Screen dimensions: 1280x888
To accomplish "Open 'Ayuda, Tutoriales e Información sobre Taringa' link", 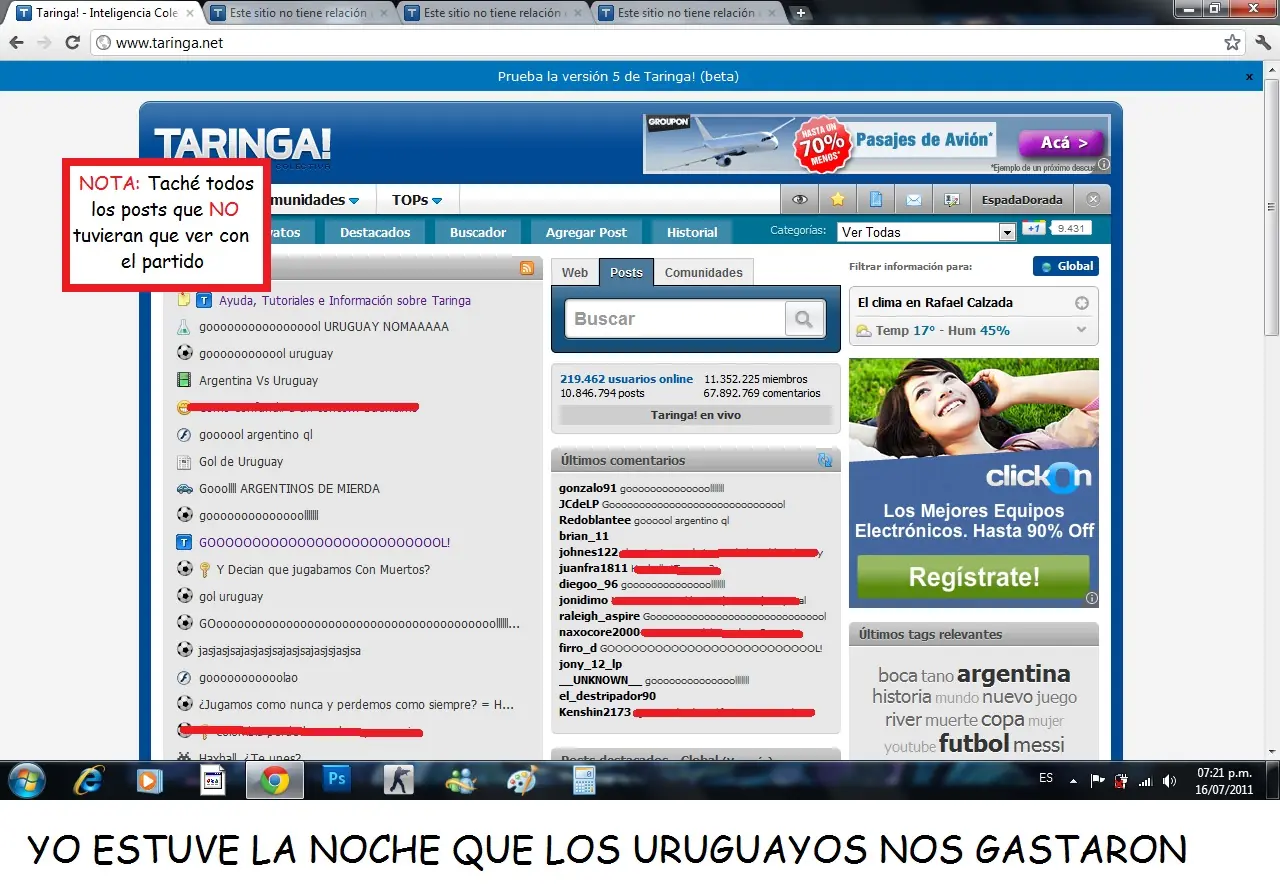I will click(344, 300).
